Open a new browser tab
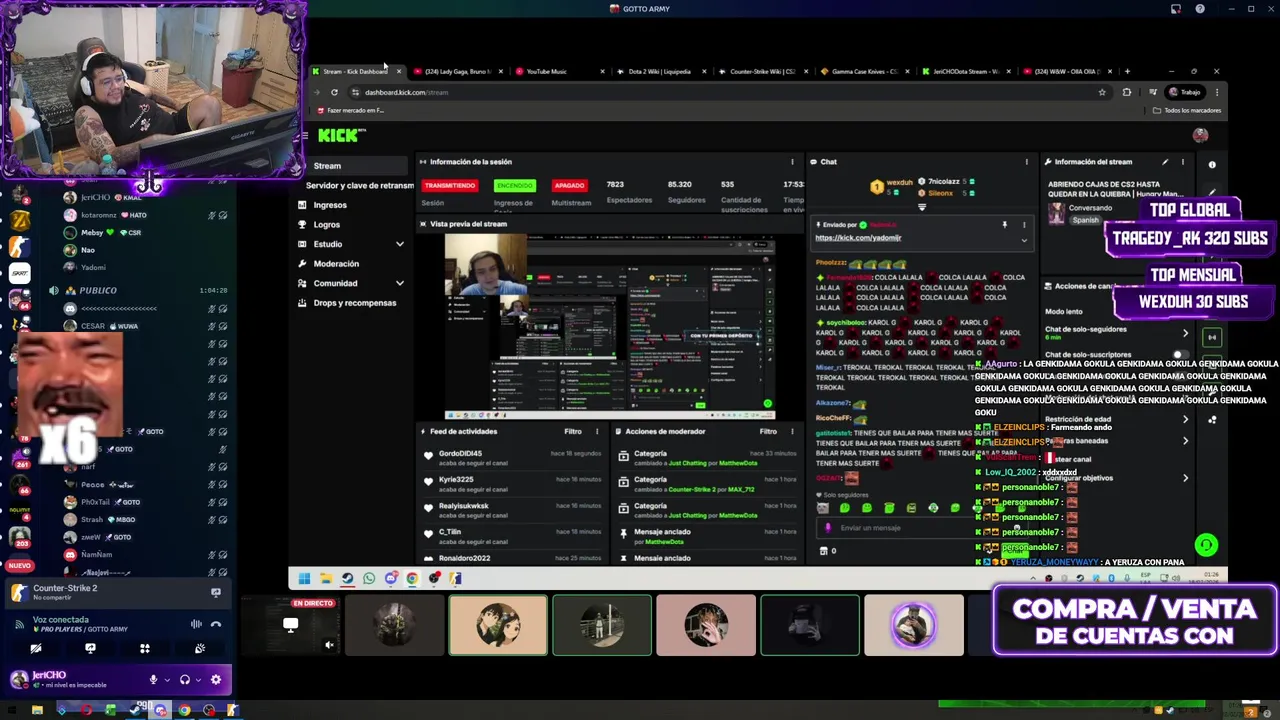Image resolution: width=1280 pixels, height=720 pixels. click(1127, 72)
